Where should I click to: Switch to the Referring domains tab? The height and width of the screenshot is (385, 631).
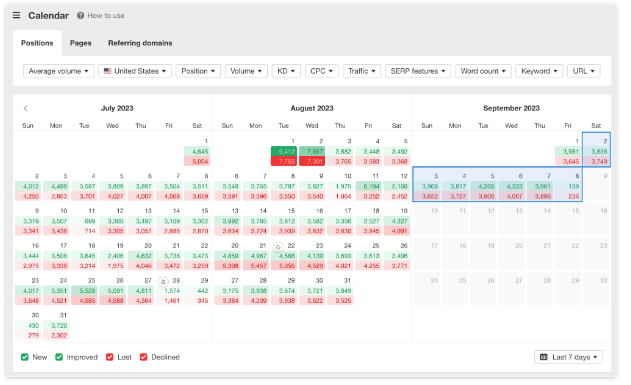tap(140, 43)
